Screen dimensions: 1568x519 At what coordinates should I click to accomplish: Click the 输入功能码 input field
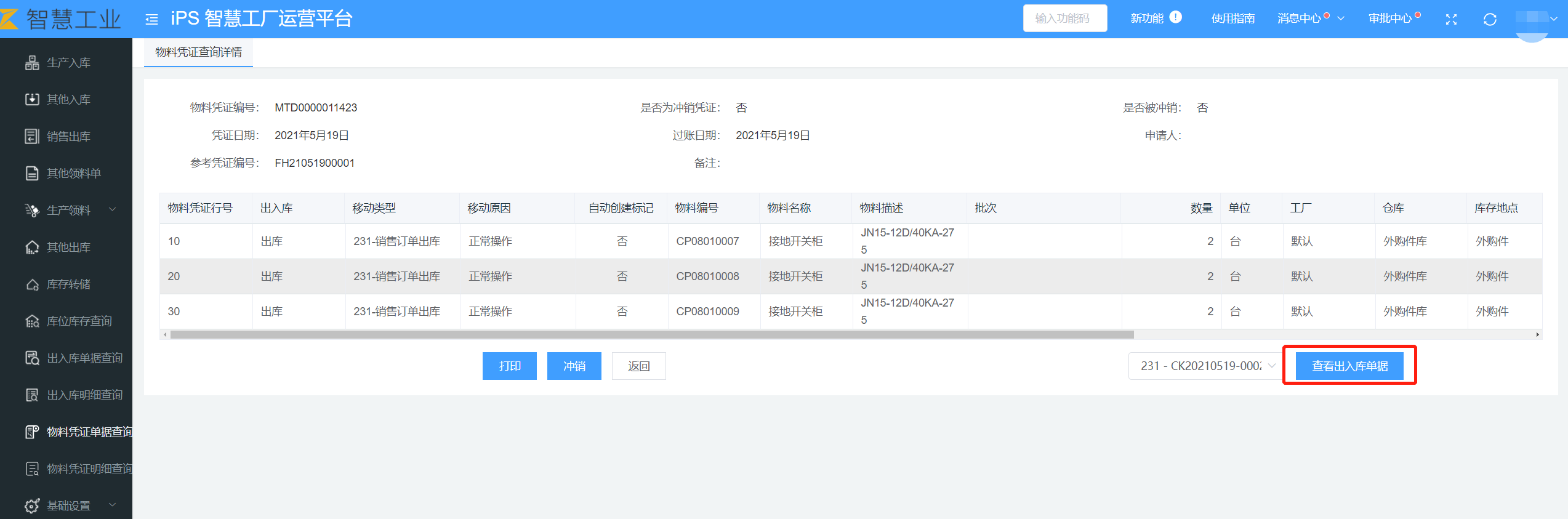[1064, 18]
